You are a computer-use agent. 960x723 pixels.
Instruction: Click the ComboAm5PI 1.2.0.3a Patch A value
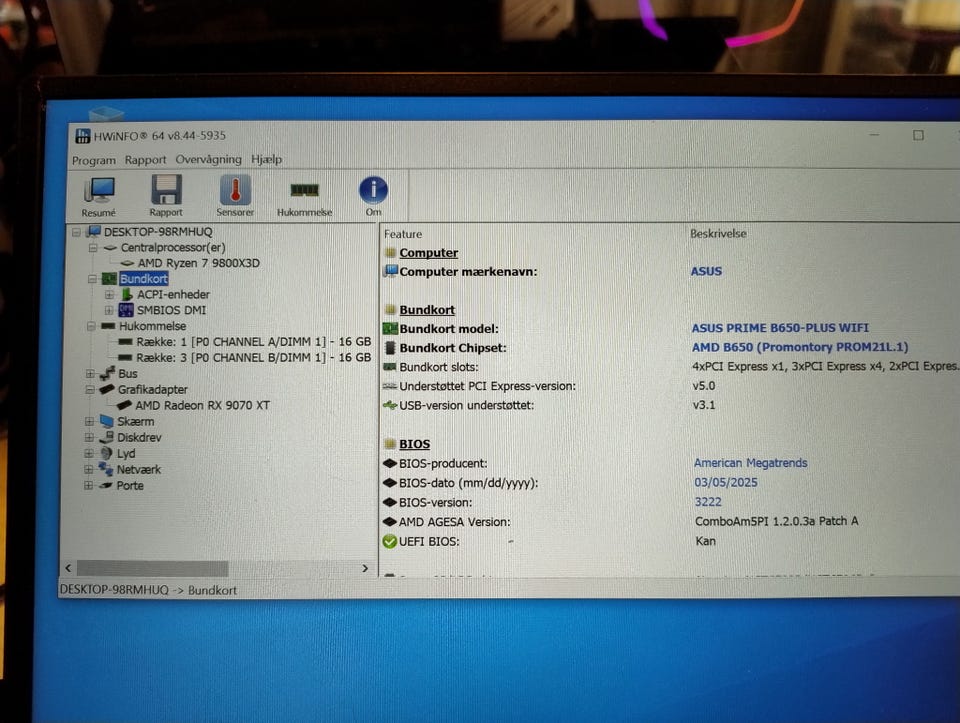coord(776,521)
